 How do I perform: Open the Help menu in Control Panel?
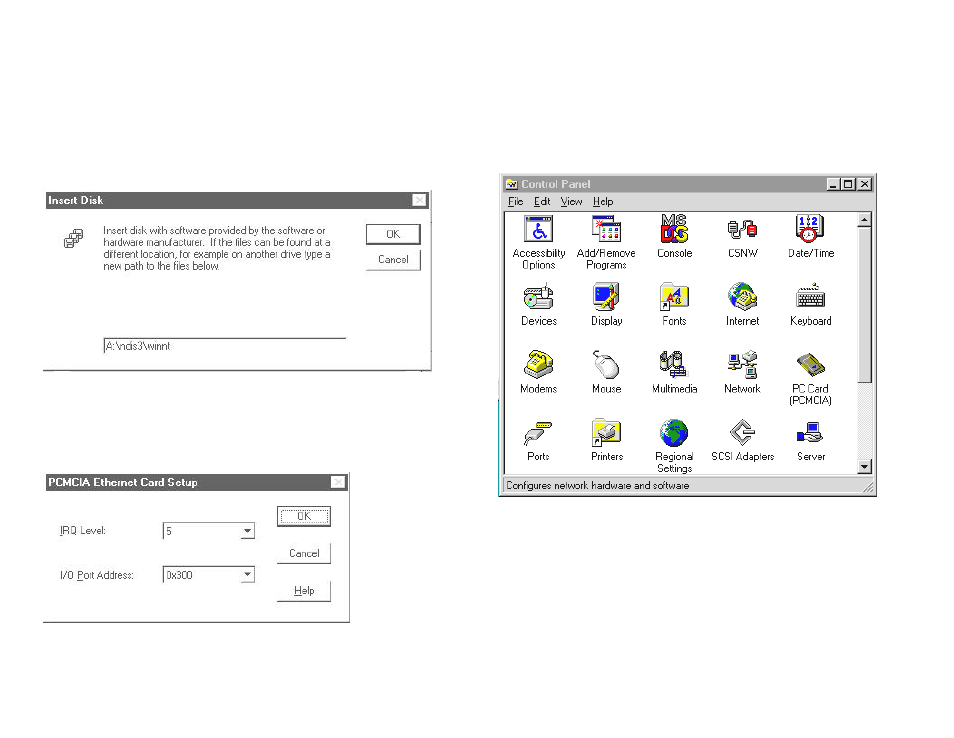pyautogui.click(x=603, y=201)
